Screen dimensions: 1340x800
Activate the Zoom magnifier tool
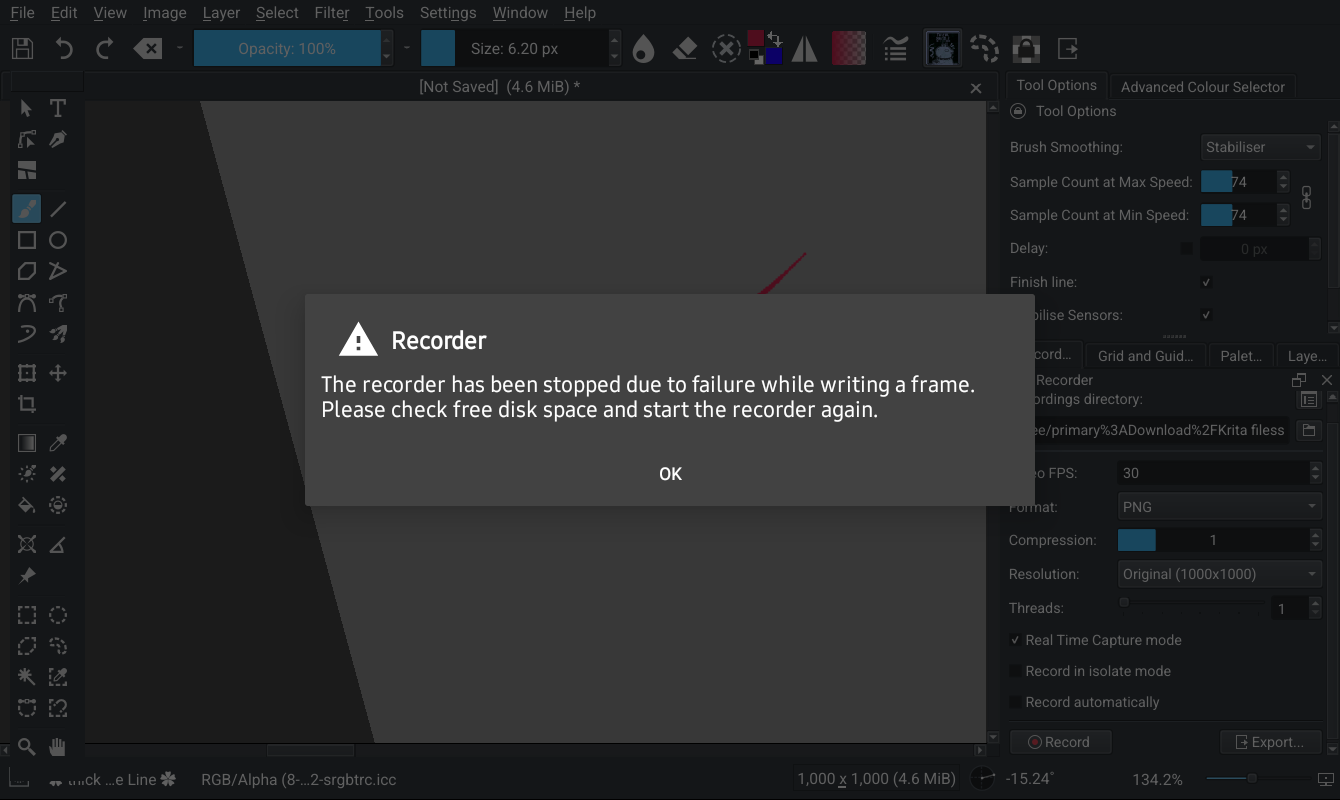tap(27, 746)
